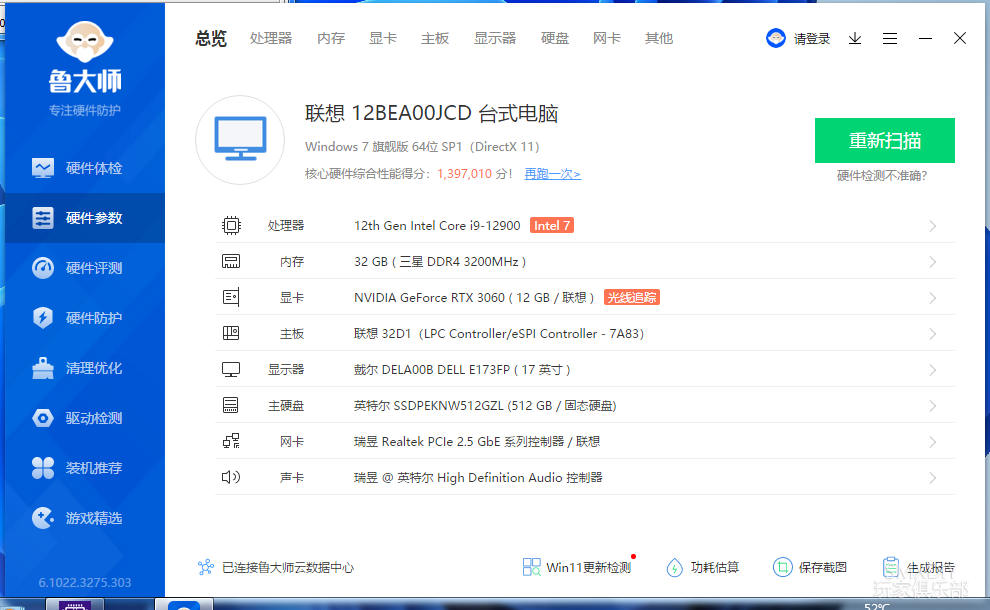Click the download arrow icon

pyautogui.click(x=855, y=39)
